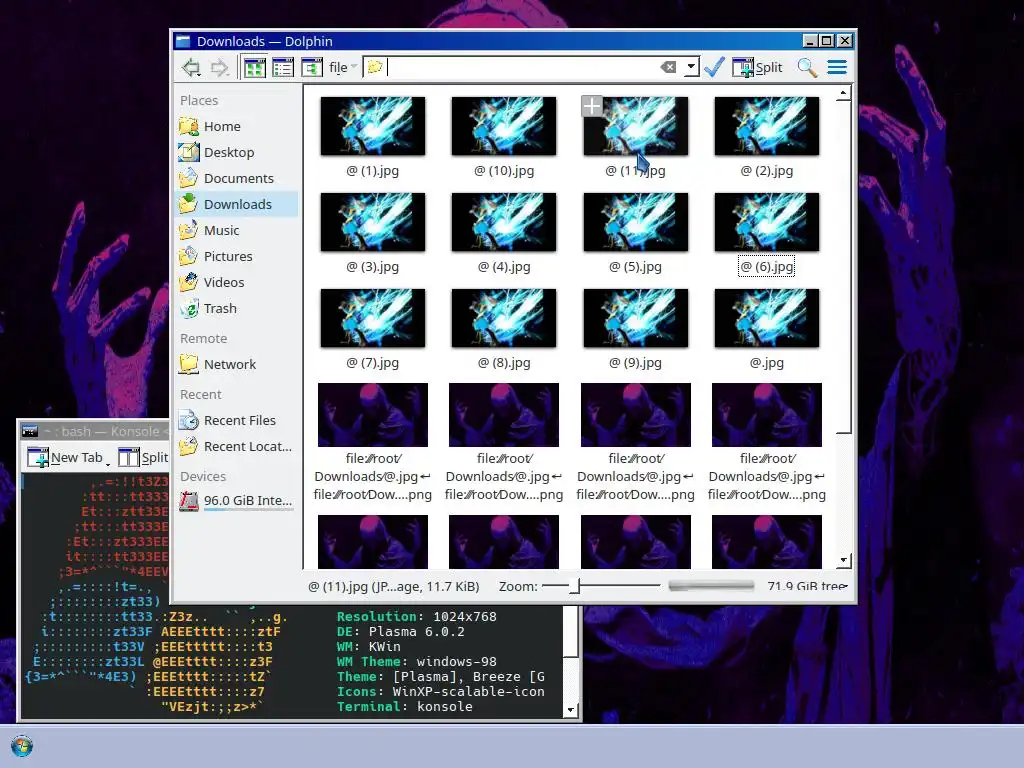Viewport: 1024px width, 768px height.
Task: Select thumbnail @ (9).jpg
Action: coord(635,318)
